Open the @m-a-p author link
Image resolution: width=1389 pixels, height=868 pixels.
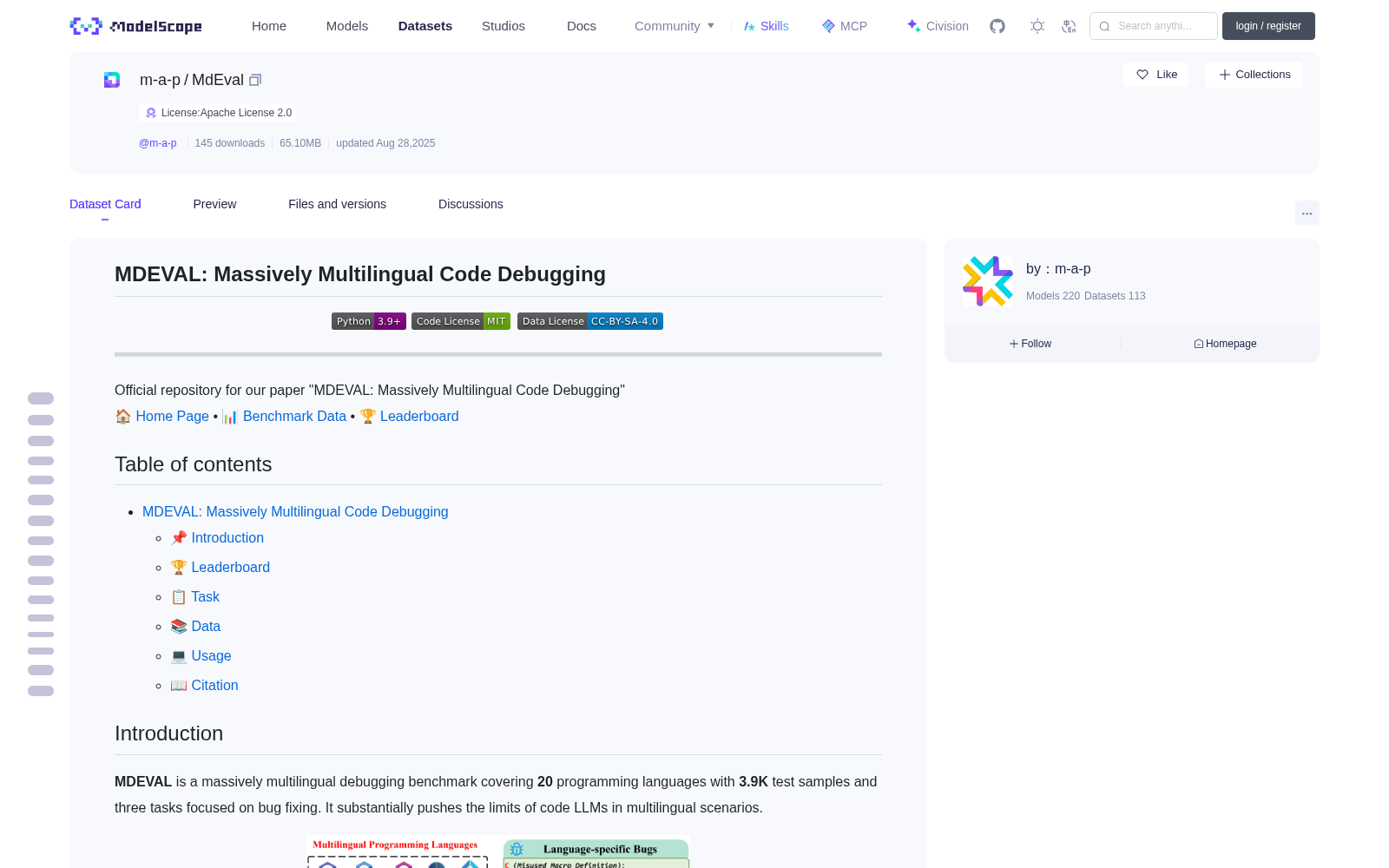tap(158, 143)
